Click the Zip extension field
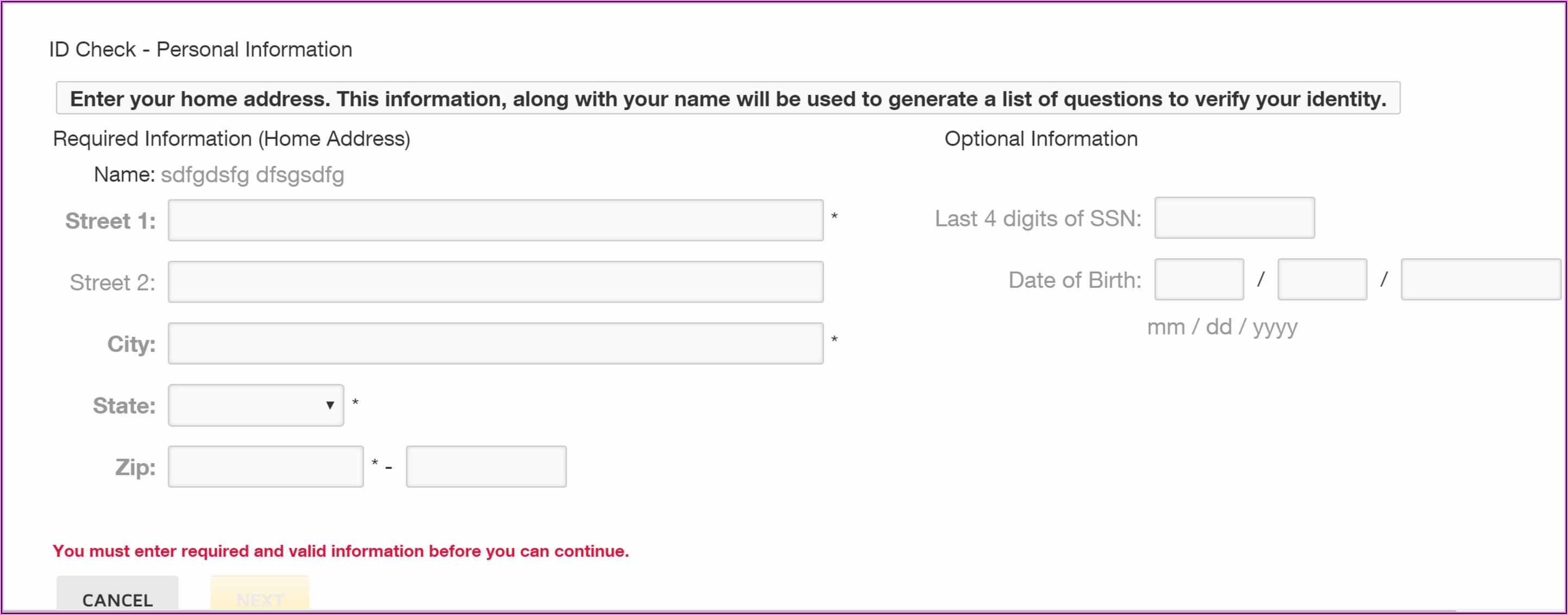The height and width of the screenshot is (615, 1568). coord(486,467)
